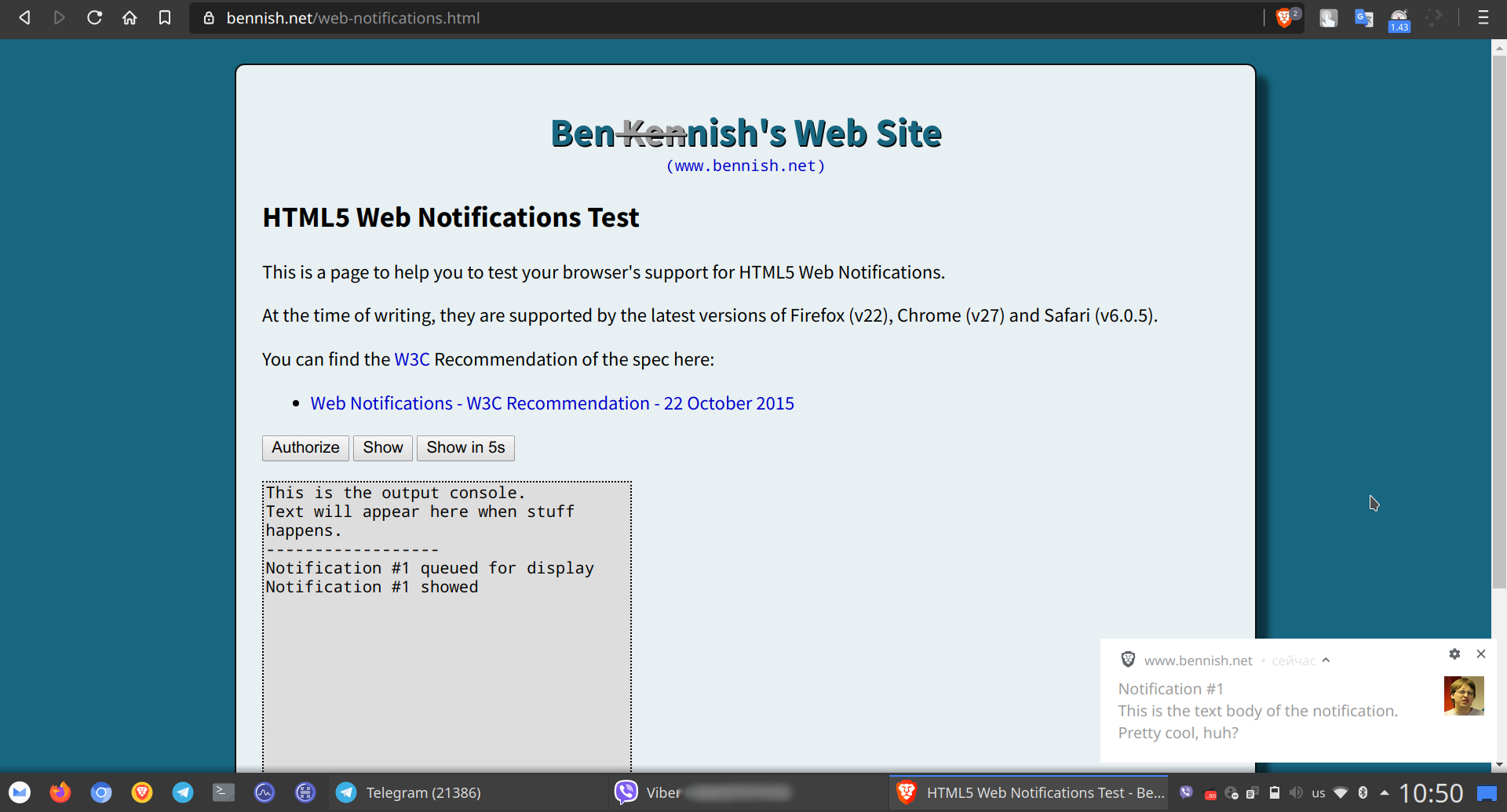This screenshot has height=812, width=1507.
Task: Open Thunderbird mail from the dock
Action: pyautogui.click(x=18, y=792)
